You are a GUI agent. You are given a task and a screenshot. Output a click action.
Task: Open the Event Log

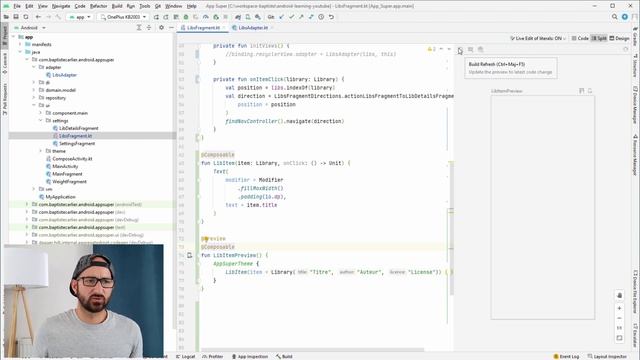(x=566, y=356)
